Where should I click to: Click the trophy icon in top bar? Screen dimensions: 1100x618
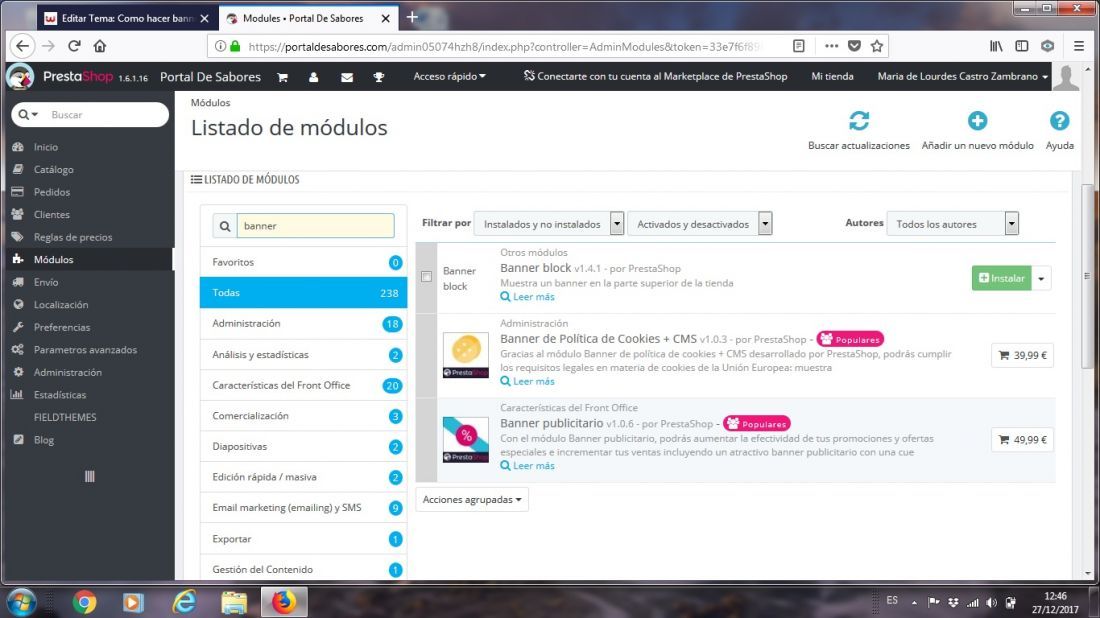pos(379,77)
